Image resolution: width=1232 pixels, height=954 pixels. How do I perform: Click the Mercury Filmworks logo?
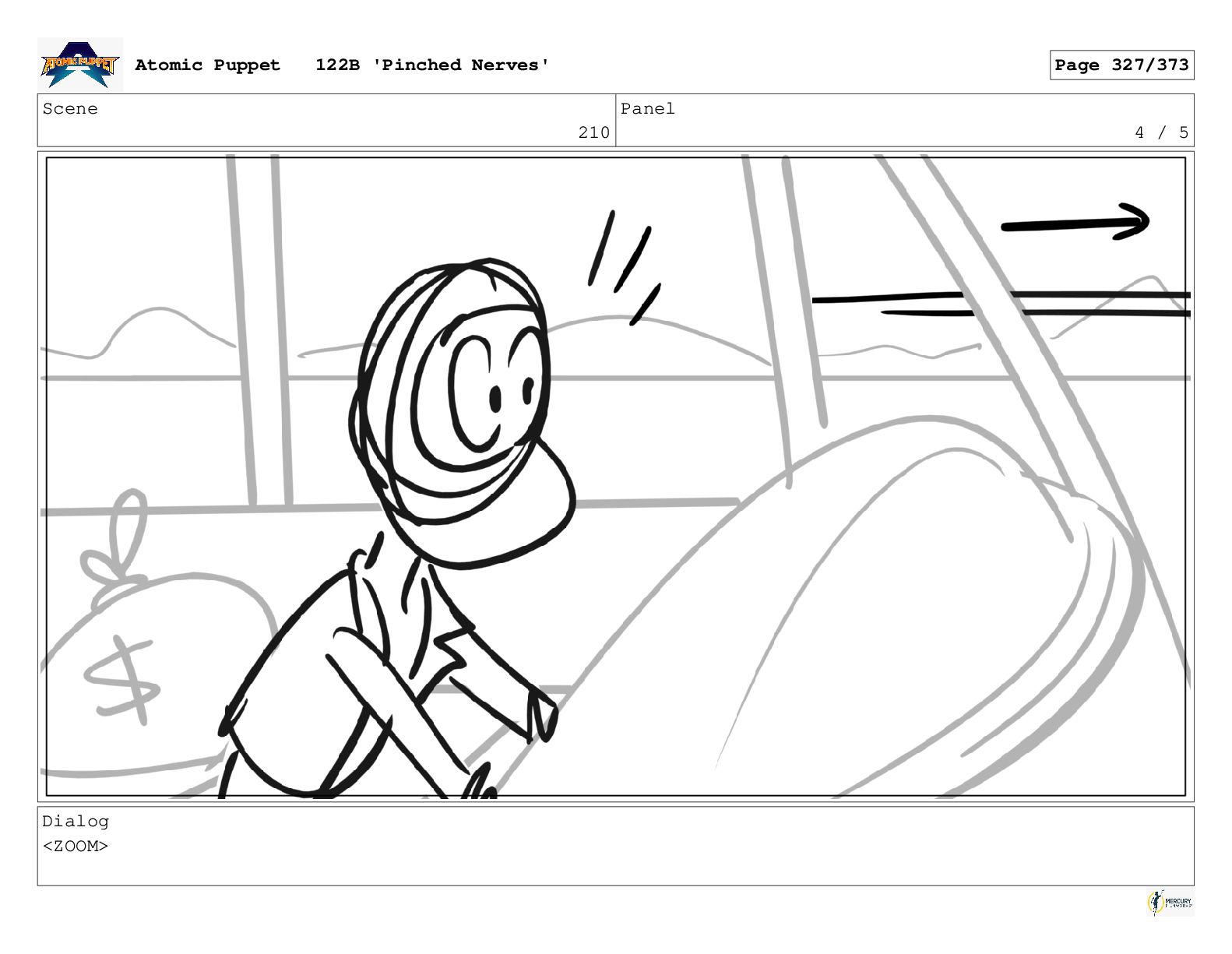[1170, 903]
